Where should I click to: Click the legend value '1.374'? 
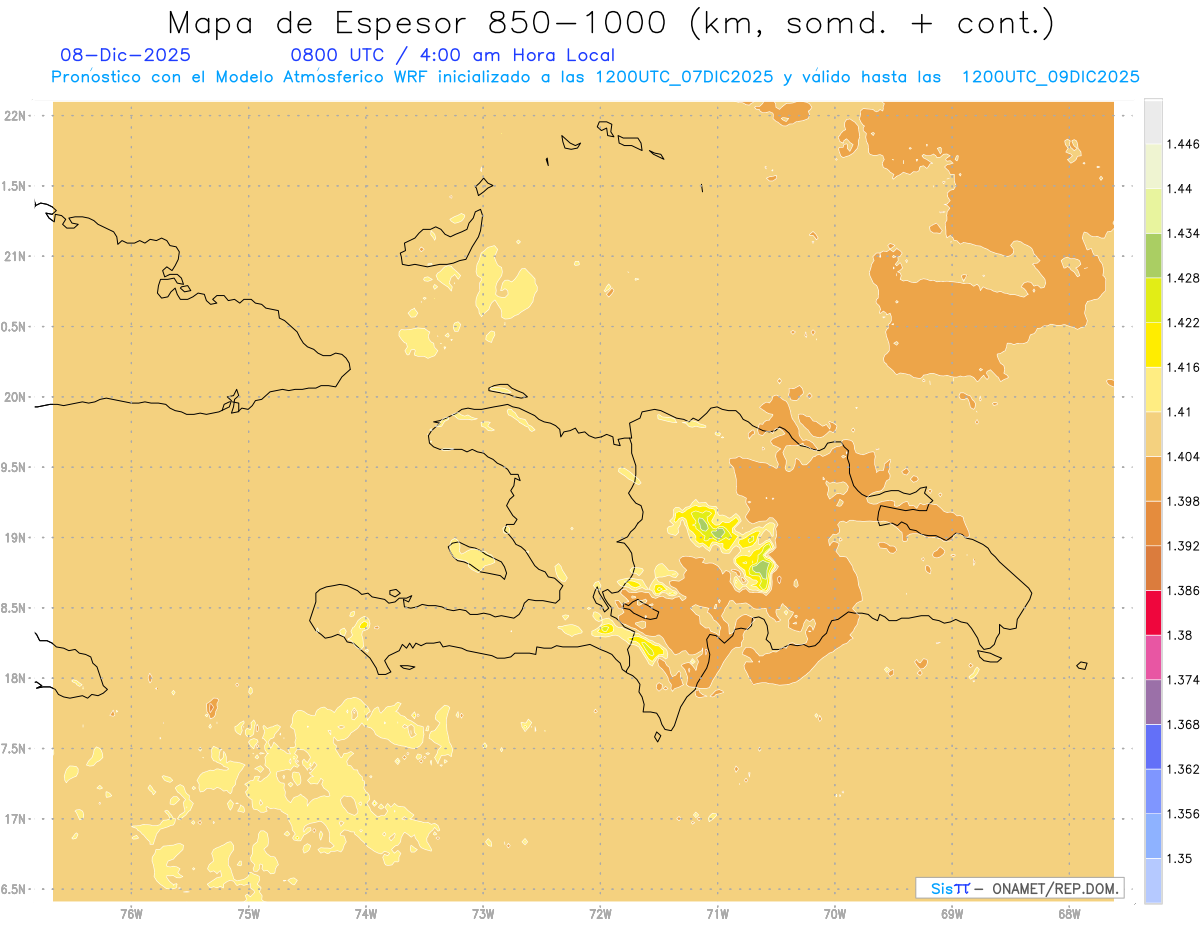click(1183, 680)
